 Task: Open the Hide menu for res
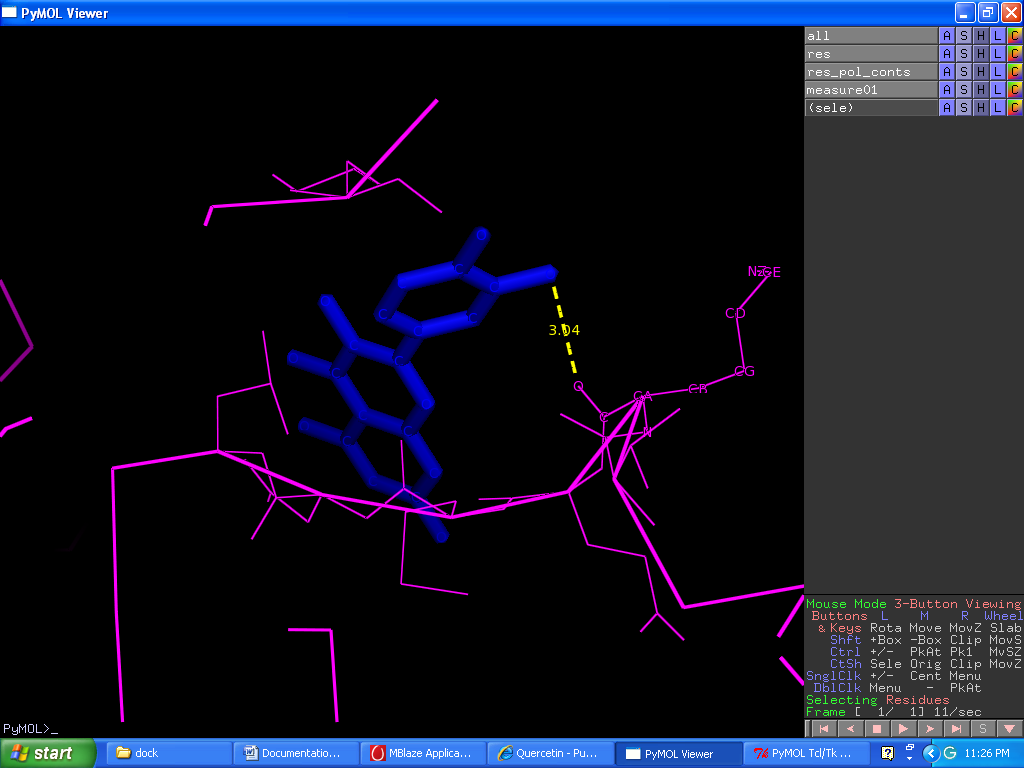pos(980,54)
